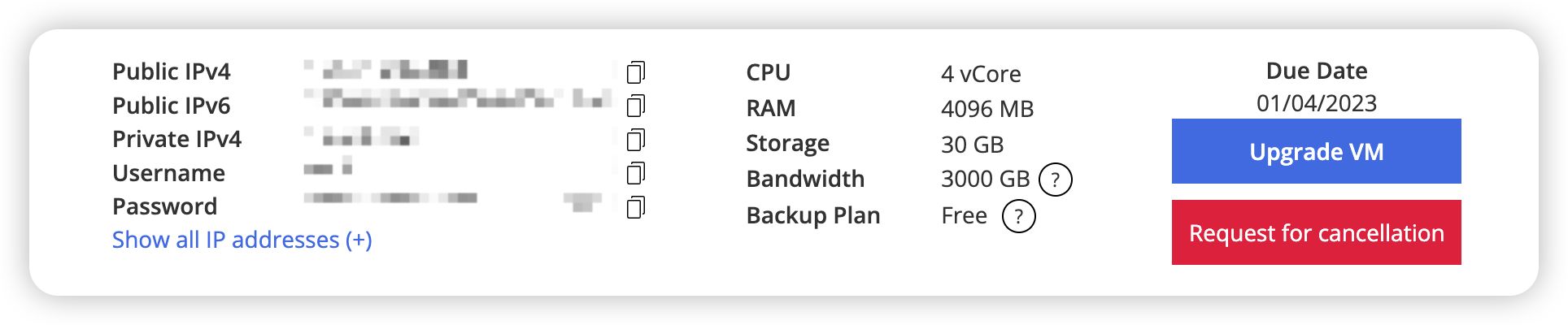Open the Backup Plan help icon

[x=1018, y=216]
